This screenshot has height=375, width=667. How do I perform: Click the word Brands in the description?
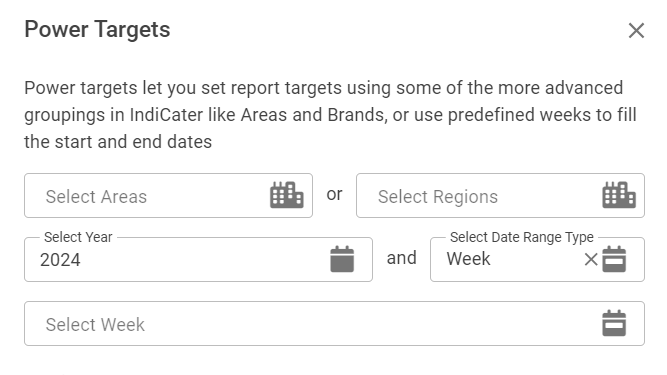[357, 115]
